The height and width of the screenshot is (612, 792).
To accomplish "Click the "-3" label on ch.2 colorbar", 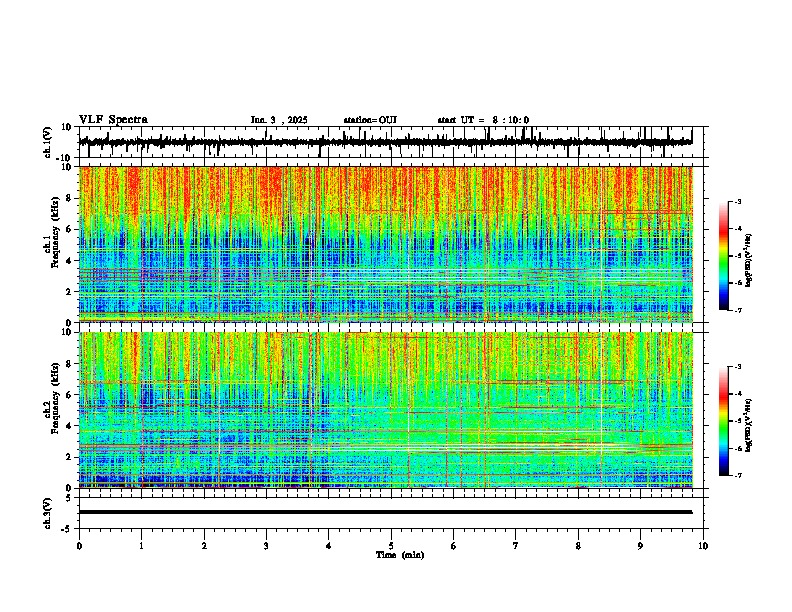I will coord(738,367).
